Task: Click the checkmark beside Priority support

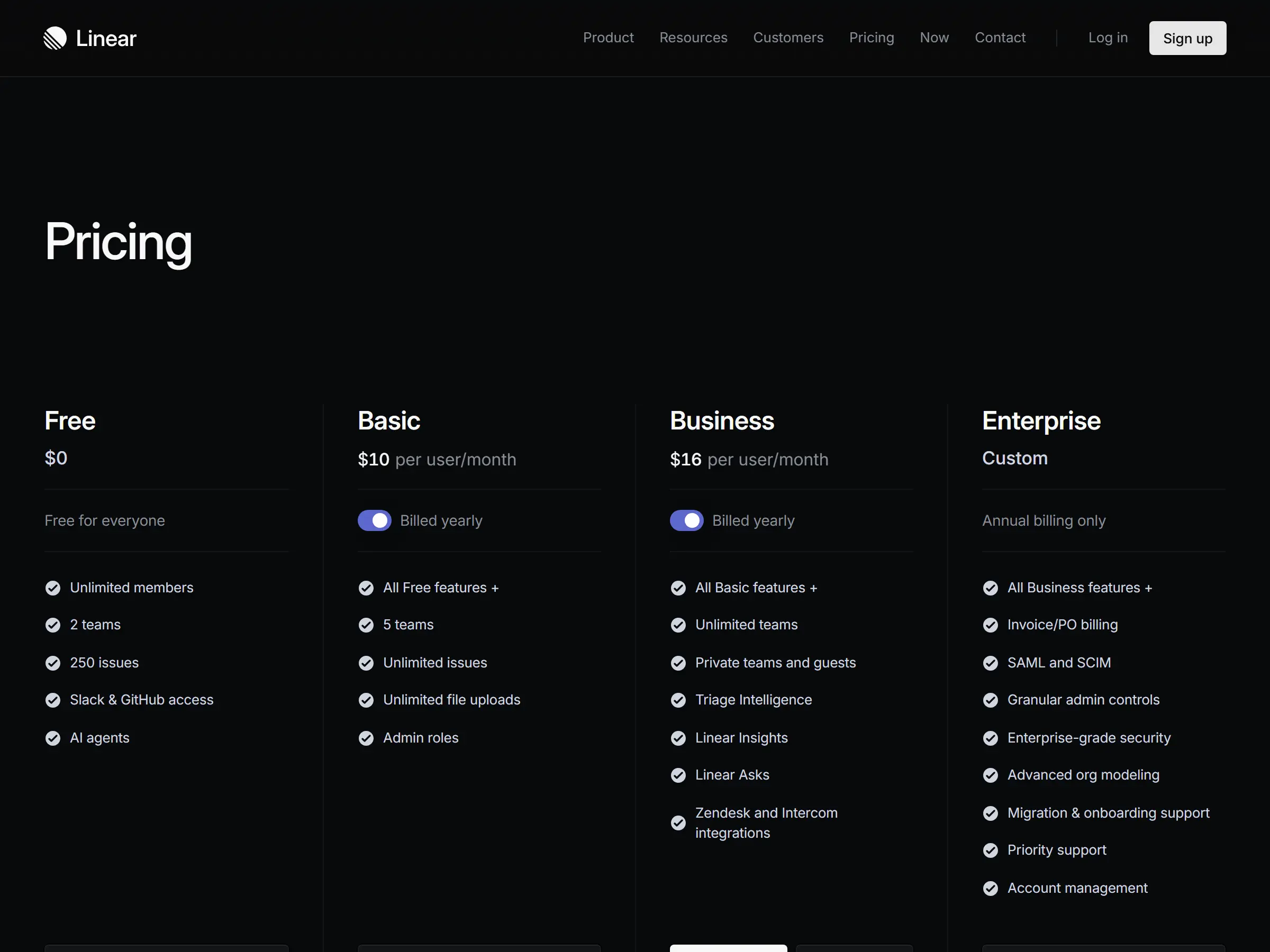Action: pos(991,850)
